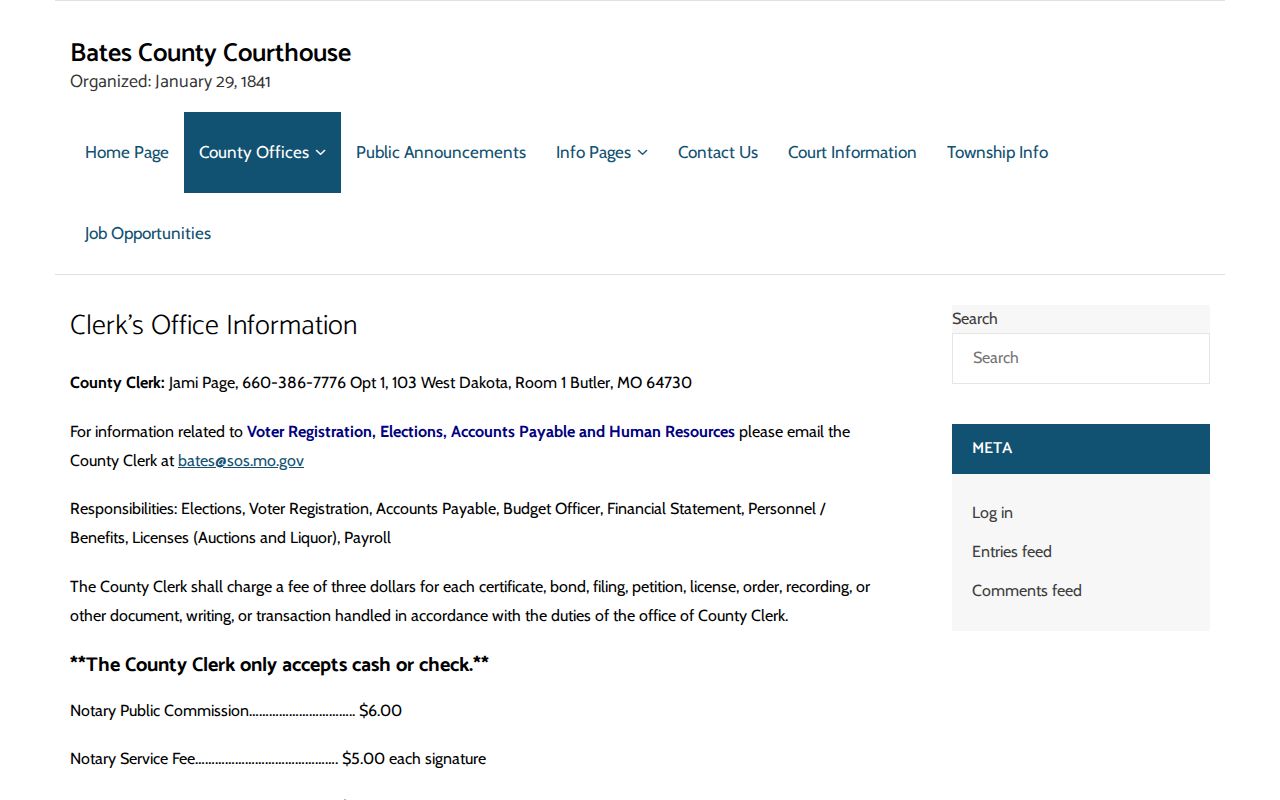Expand the Info Pages chevron arrow
This screenshot has height=800, width=1280.
coord(642,153)
